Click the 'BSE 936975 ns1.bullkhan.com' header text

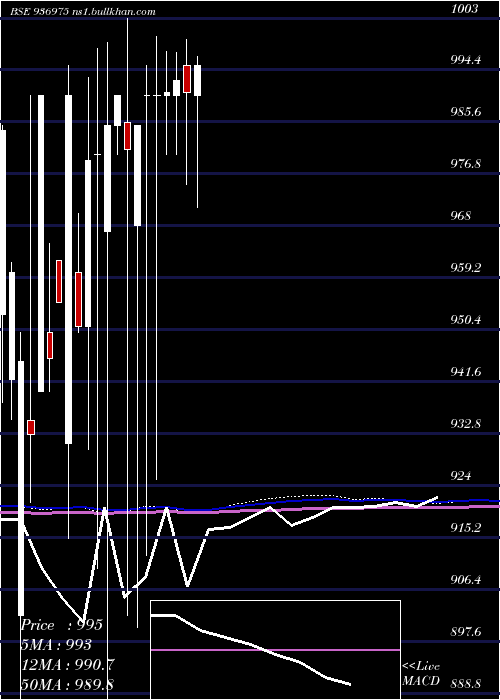(83, 12)
